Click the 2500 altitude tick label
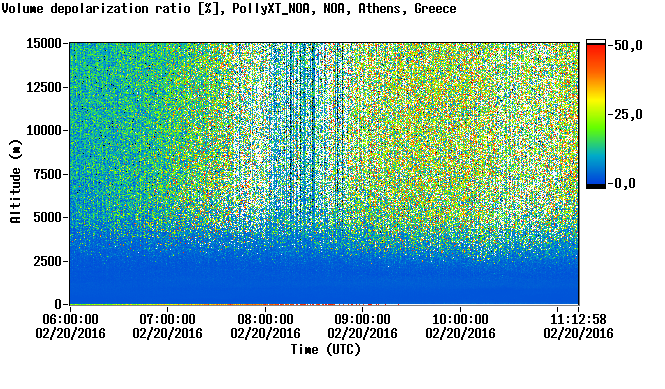665x389 pixels. (48, 261)
